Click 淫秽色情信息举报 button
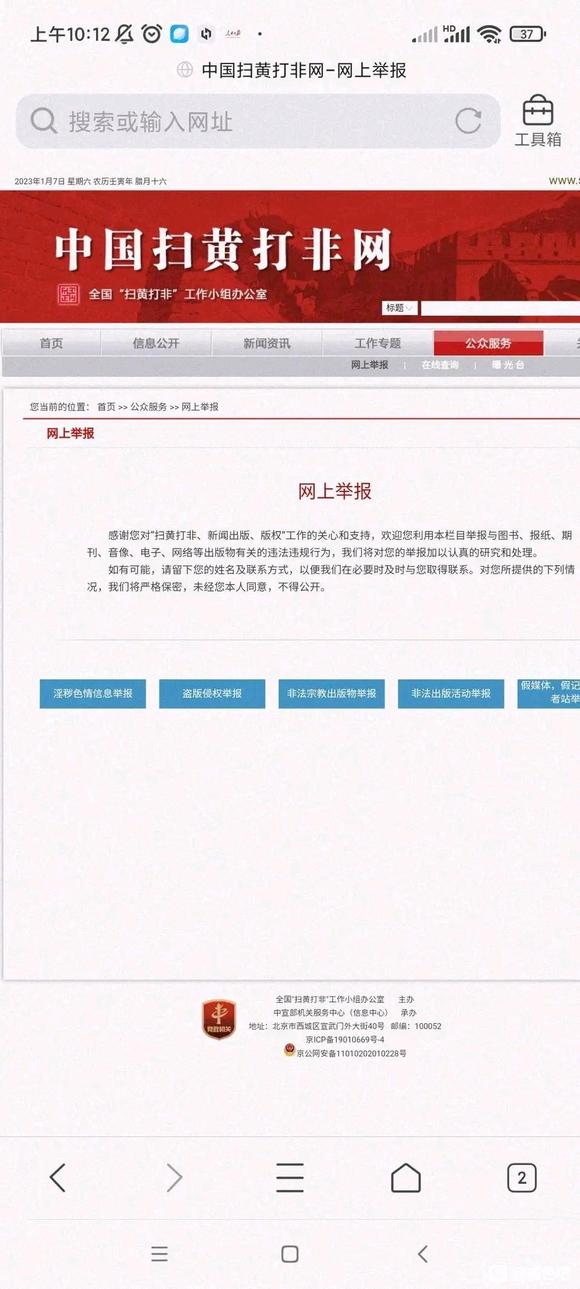The height and width of the screenshot is (1289, 580). 93,694
